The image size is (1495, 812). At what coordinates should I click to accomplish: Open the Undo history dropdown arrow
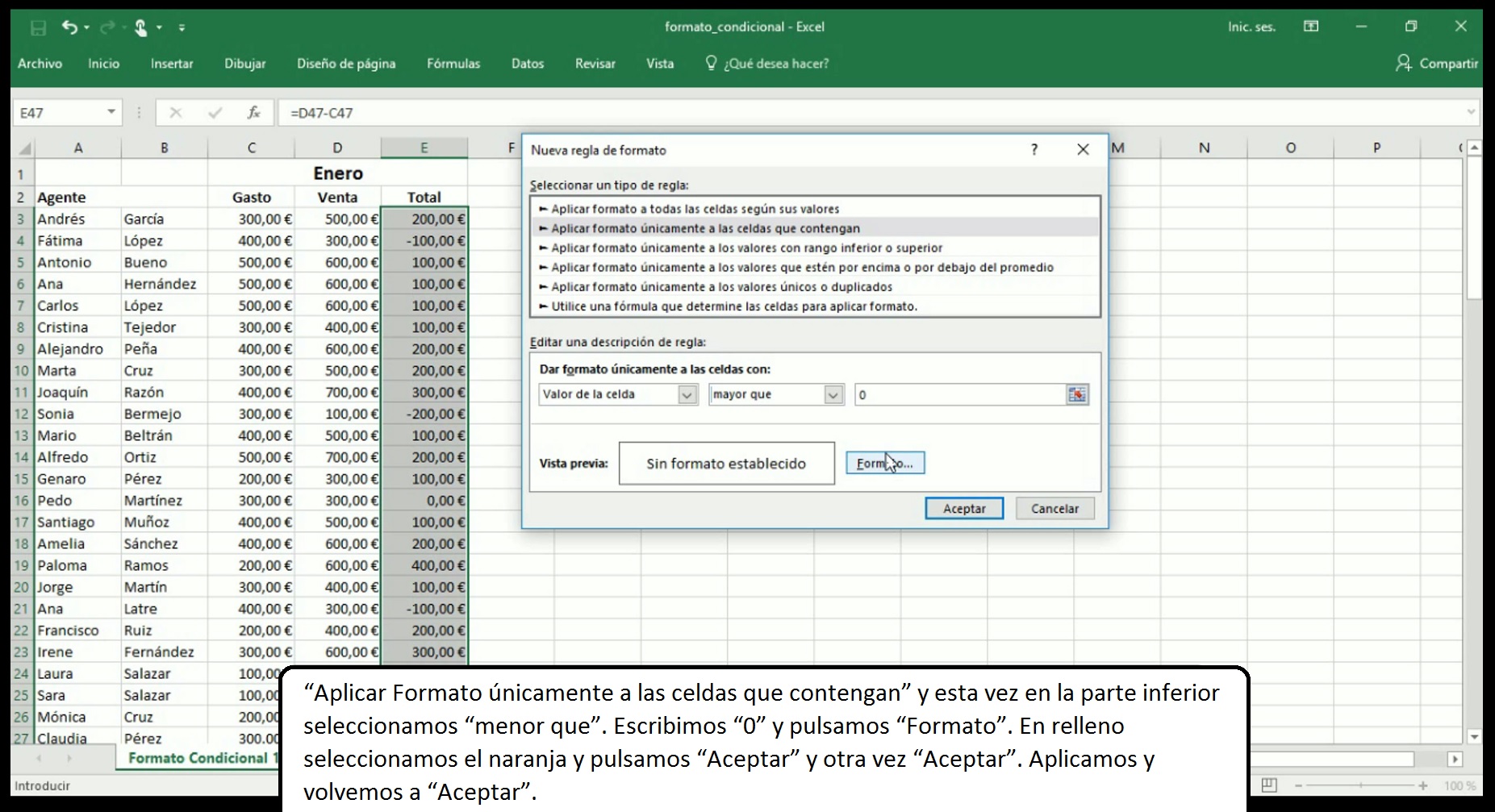(86, 27)
